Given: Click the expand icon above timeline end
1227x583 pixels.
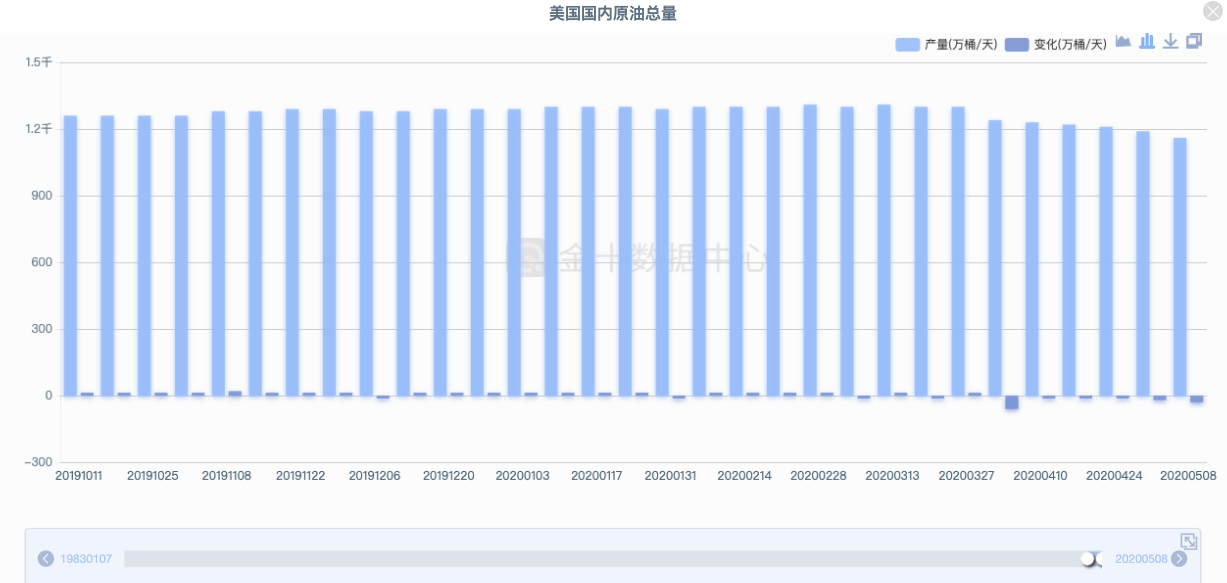Looking at the screenshot, I should (1189, 540).
